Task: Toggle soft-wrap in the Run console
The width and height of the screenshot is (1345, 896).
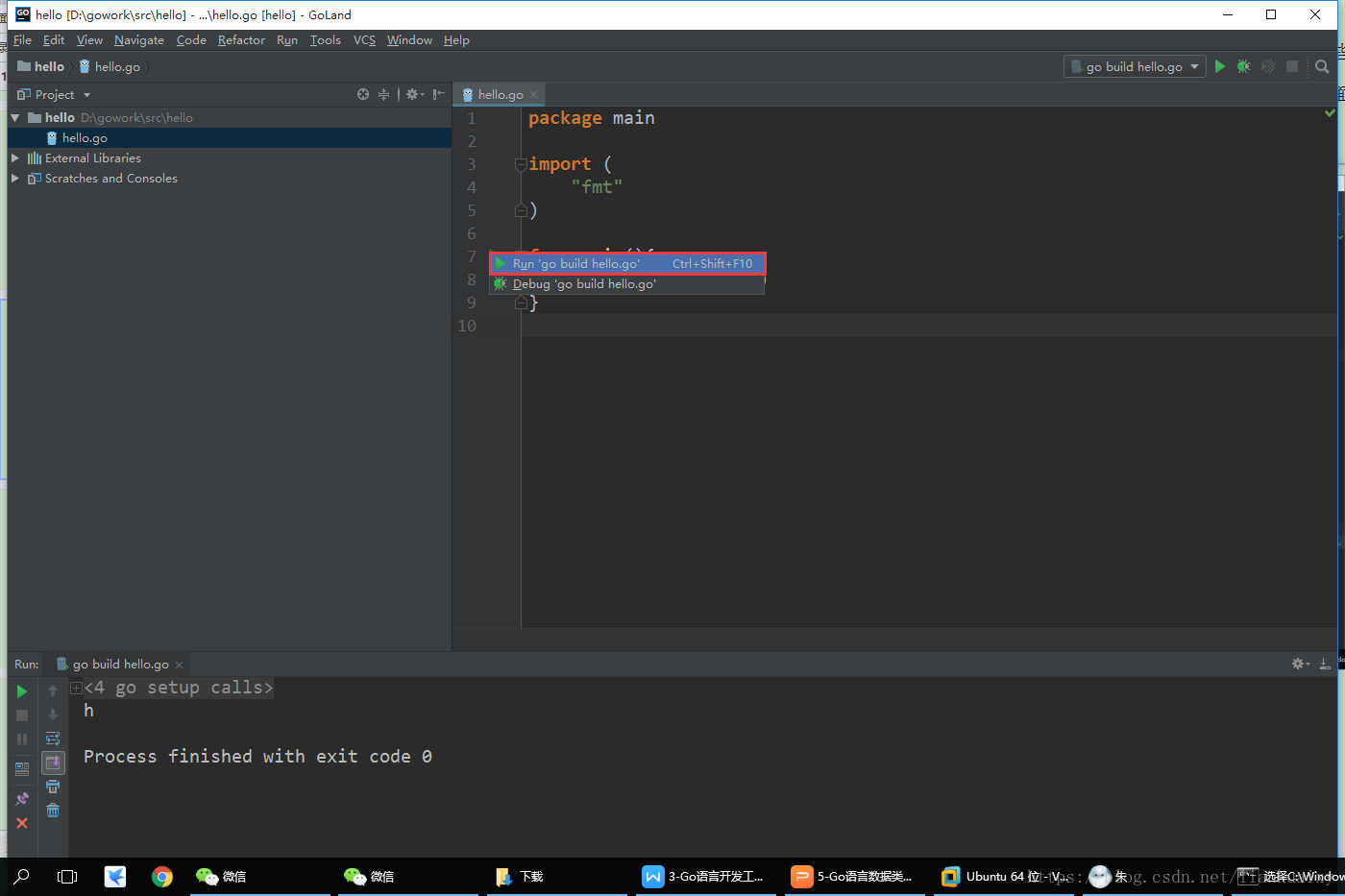Action: click(53, 739)
